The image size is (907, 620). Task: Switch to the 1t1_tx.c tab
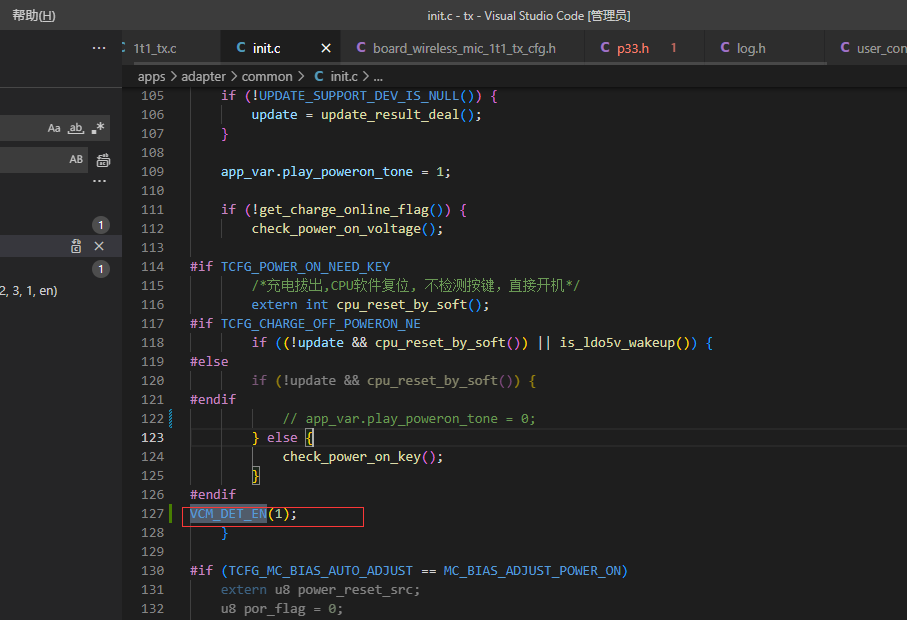point(155,49)
